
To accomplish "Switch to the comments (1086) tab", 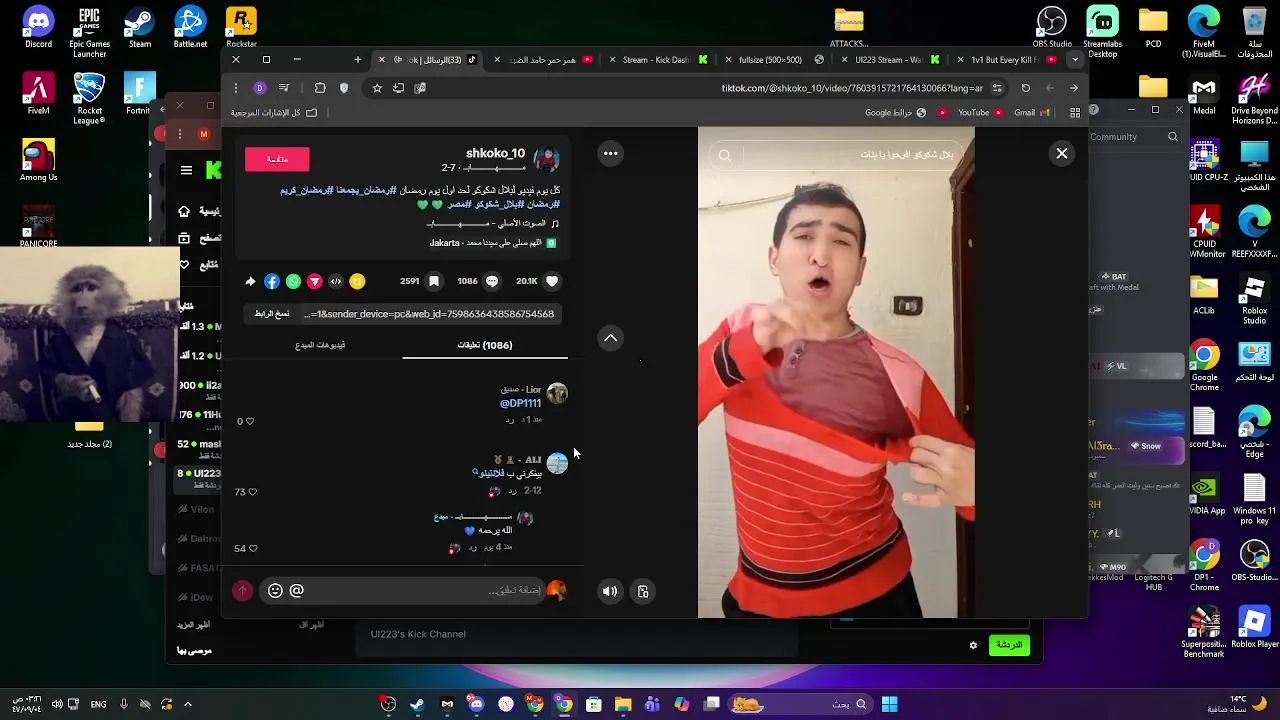I will coord(485,345).
